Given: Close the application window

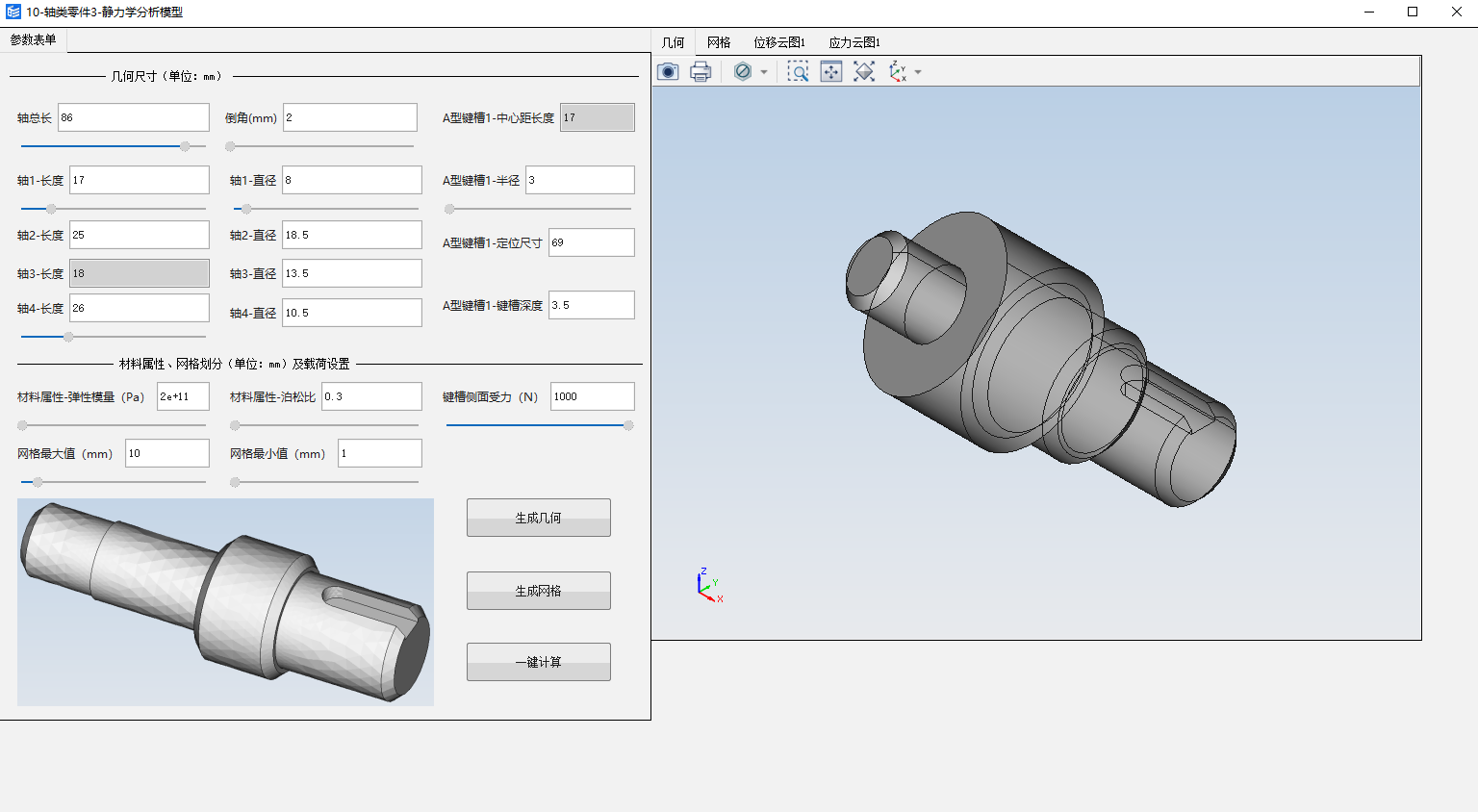Looking at the screenshot, I should pos(1456,13).
